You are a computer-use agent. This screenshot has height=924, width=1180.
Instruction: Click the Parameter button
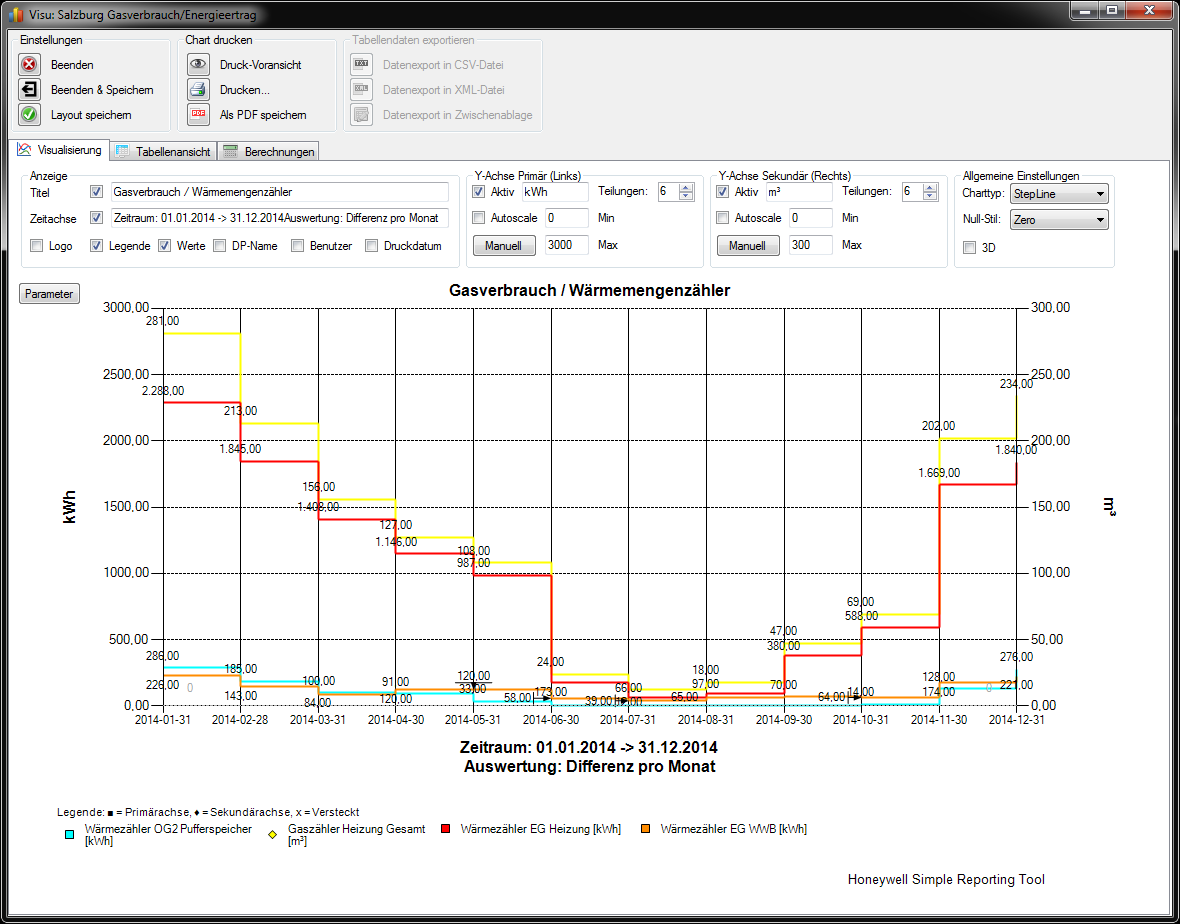coord(49,294)
